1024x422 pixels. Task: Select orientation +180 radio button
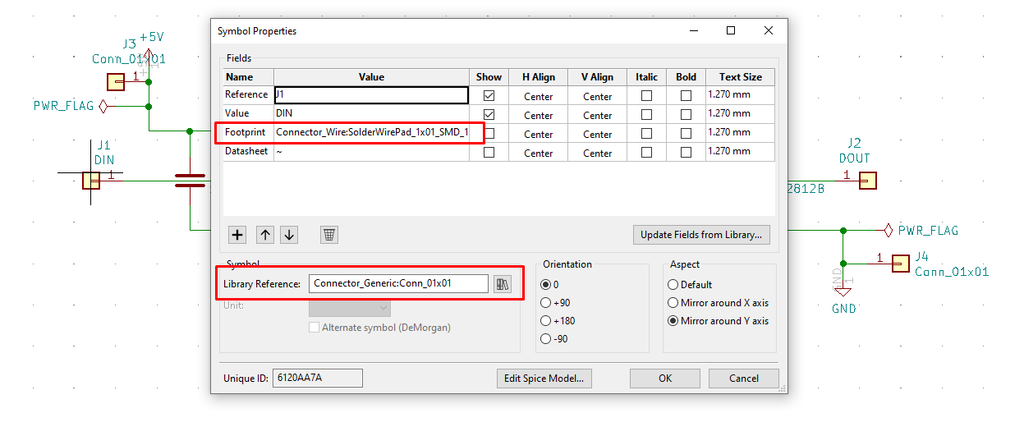[546, 321]
